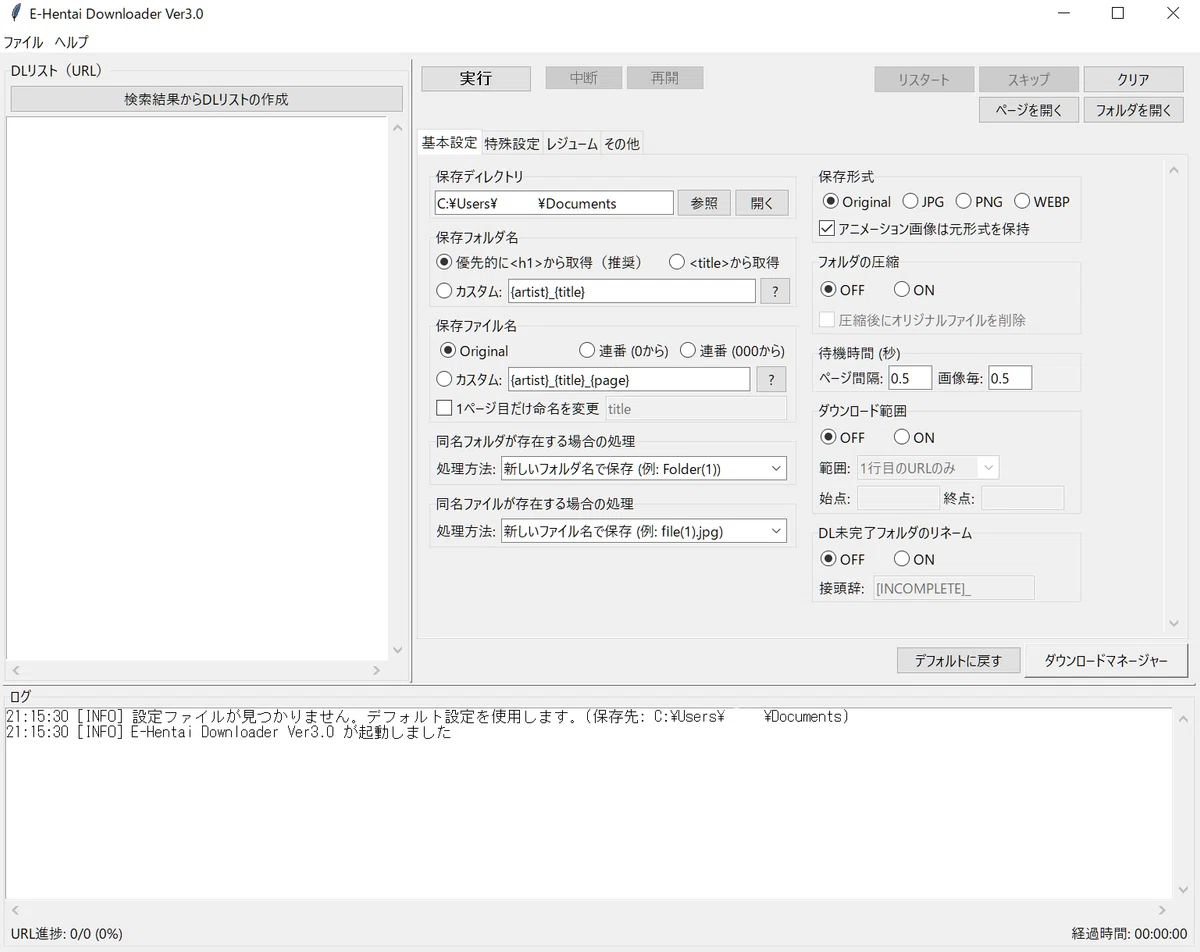Select JPG save format
The height and width of the screenshot is (952, 1200).
(924, 201)
